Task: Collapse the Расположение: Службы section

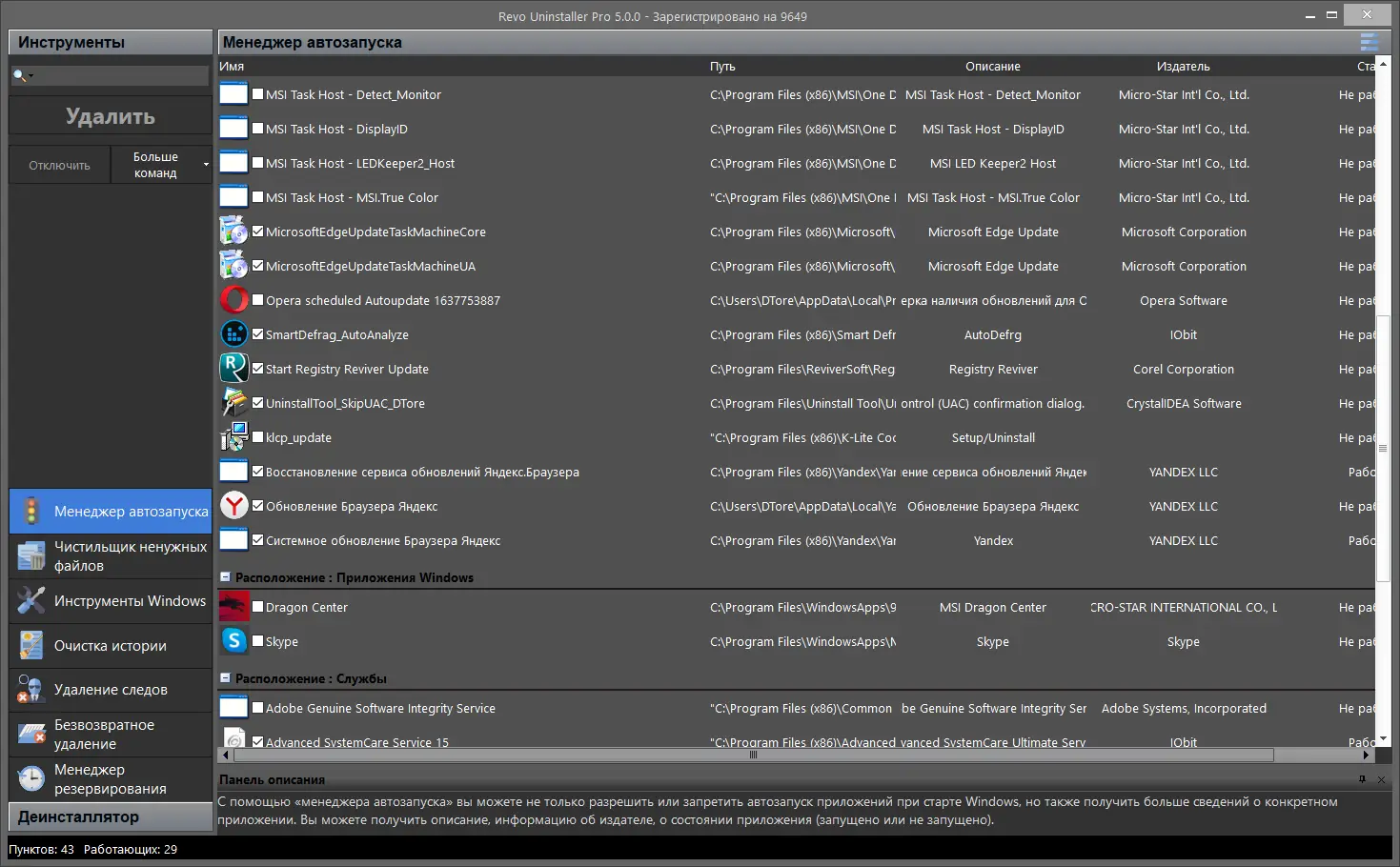Action: tap(225, 678)
